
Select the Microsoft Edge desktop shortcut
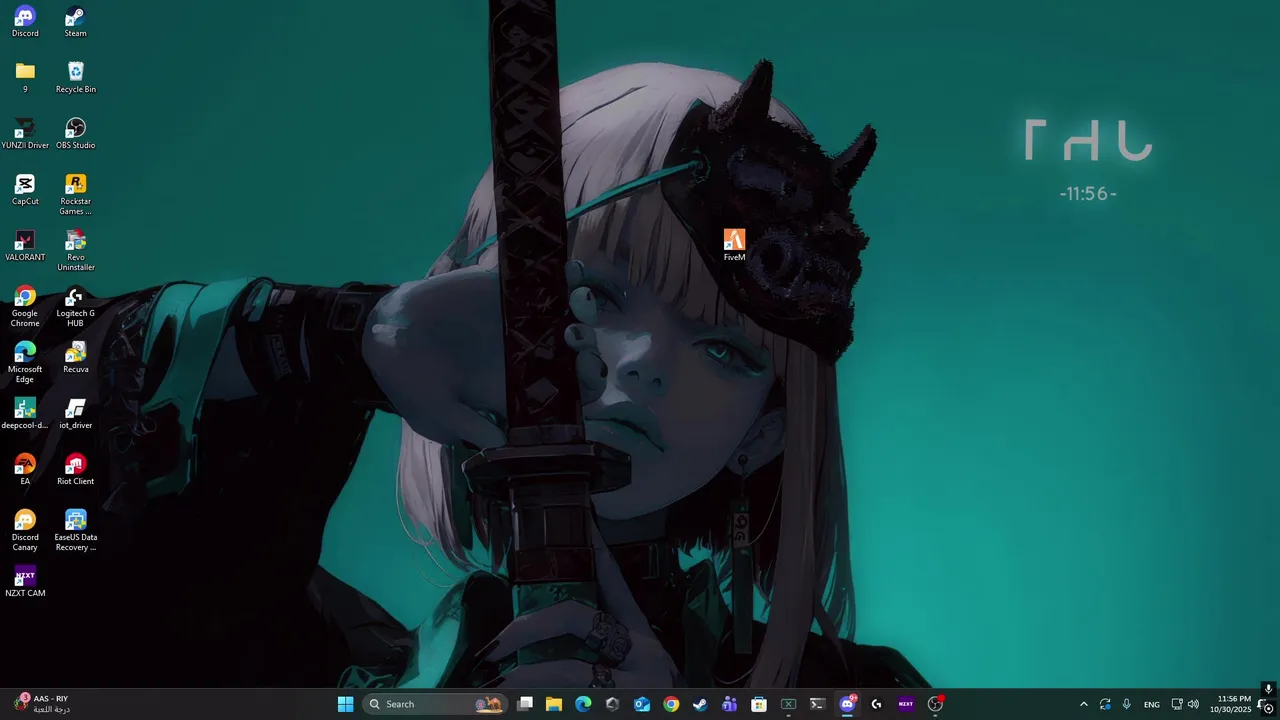25,363
